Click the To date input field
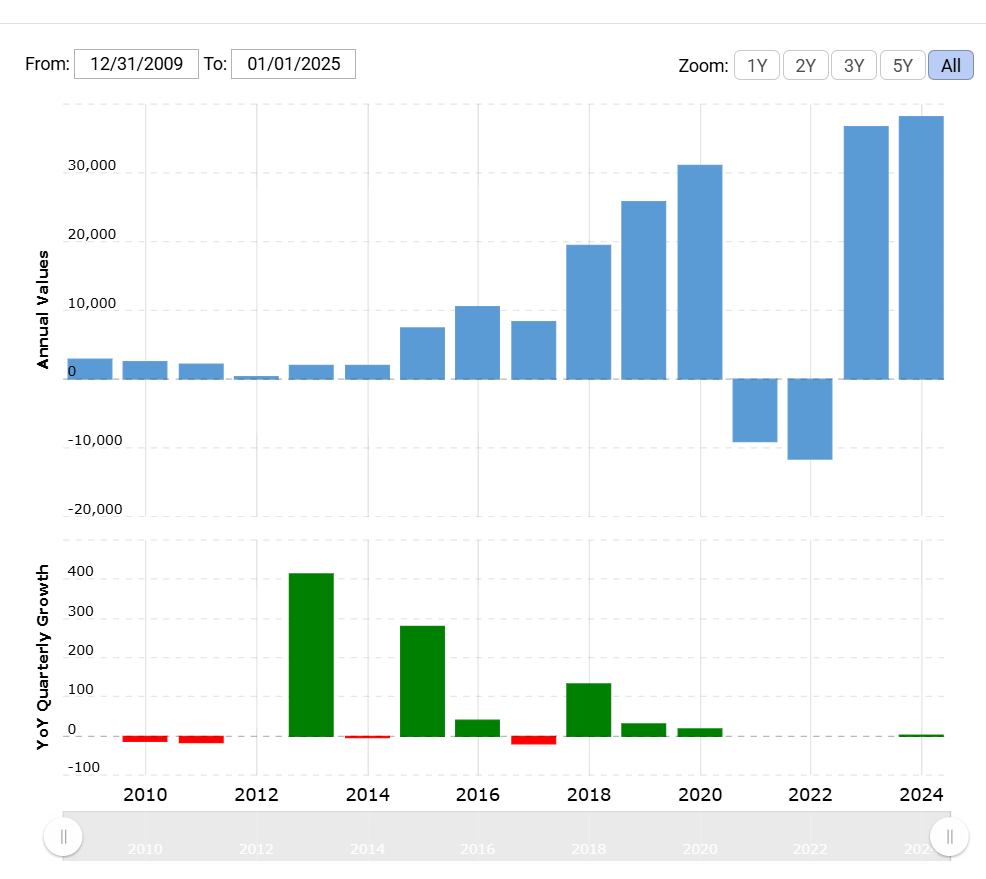 point(293,64)
